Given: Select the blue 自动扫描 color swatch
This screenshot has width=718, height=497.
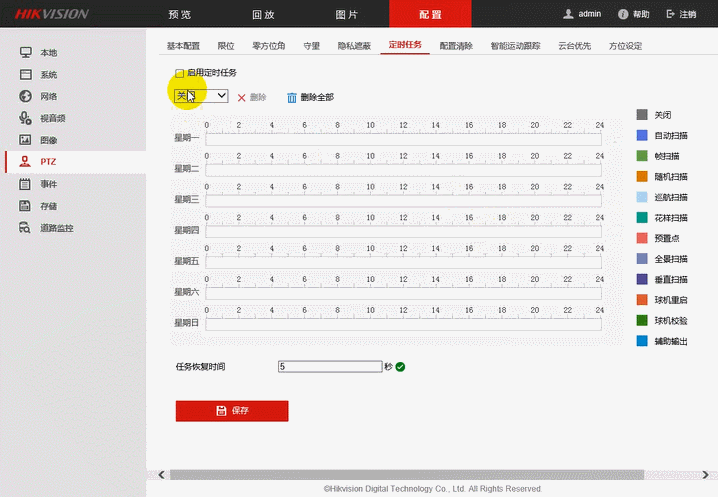Looking at the screenshot, I should click(642, 135).
